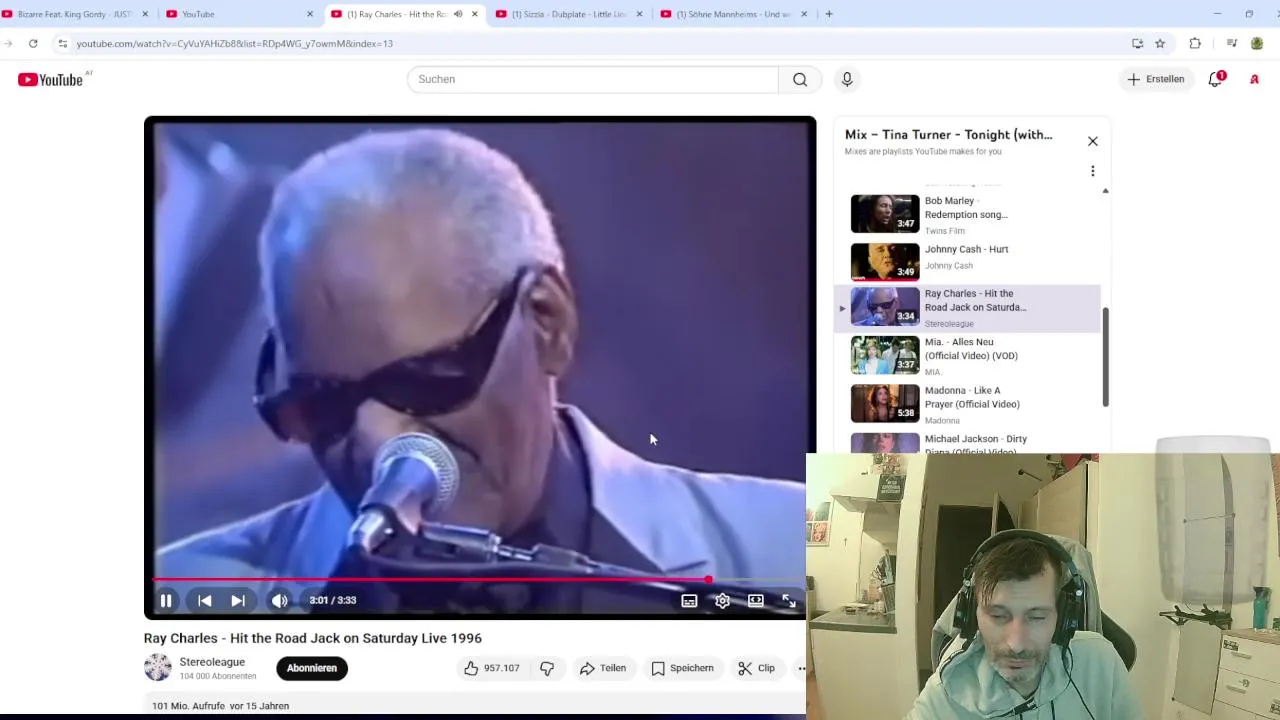This screenshot has height=720, width=1280.
Task: Mute audio on the Ray Charles tab
Action: tap(458, 14)
